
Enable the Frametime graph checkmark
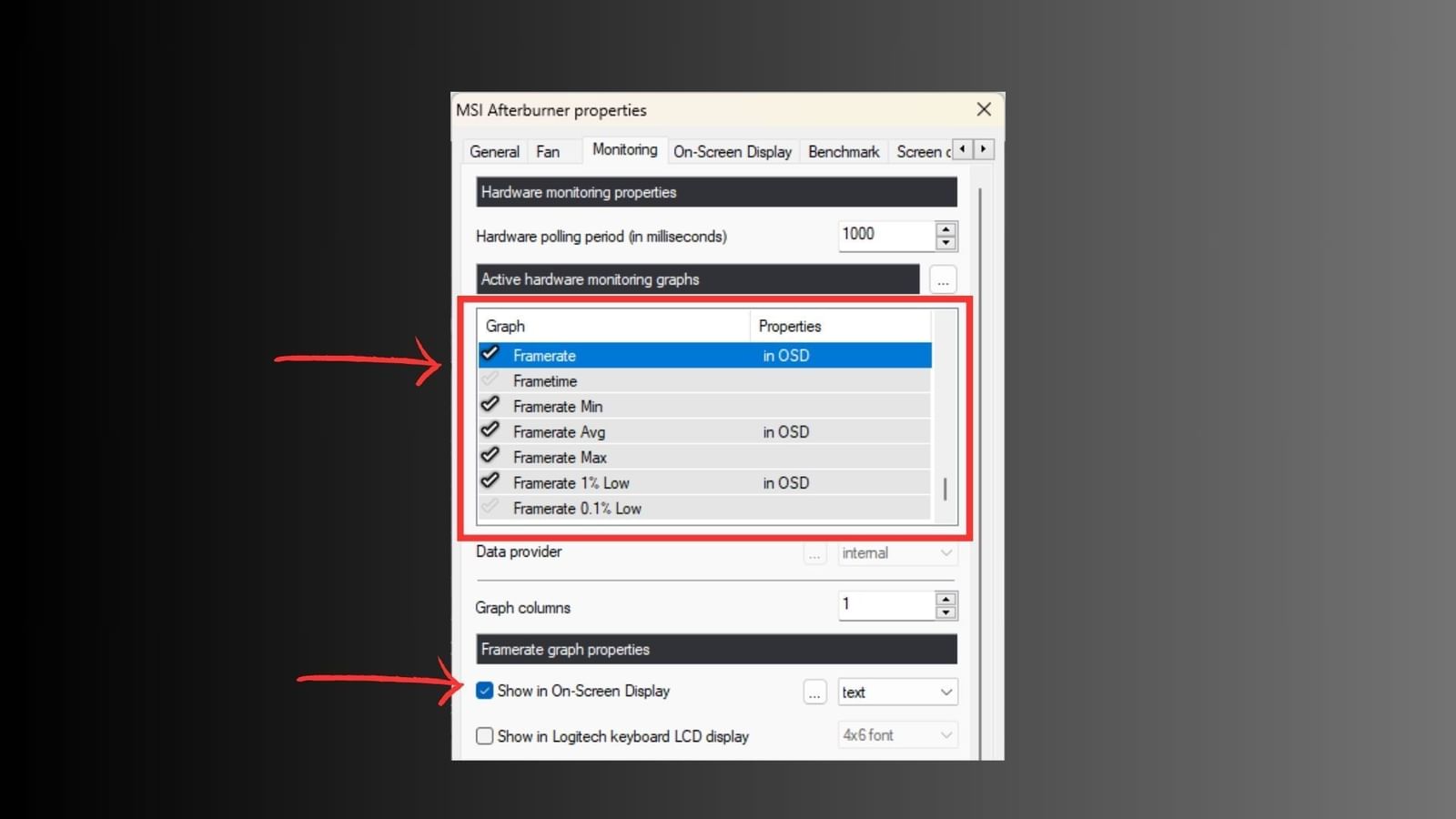pyautogui.click(x=490, y=380)
